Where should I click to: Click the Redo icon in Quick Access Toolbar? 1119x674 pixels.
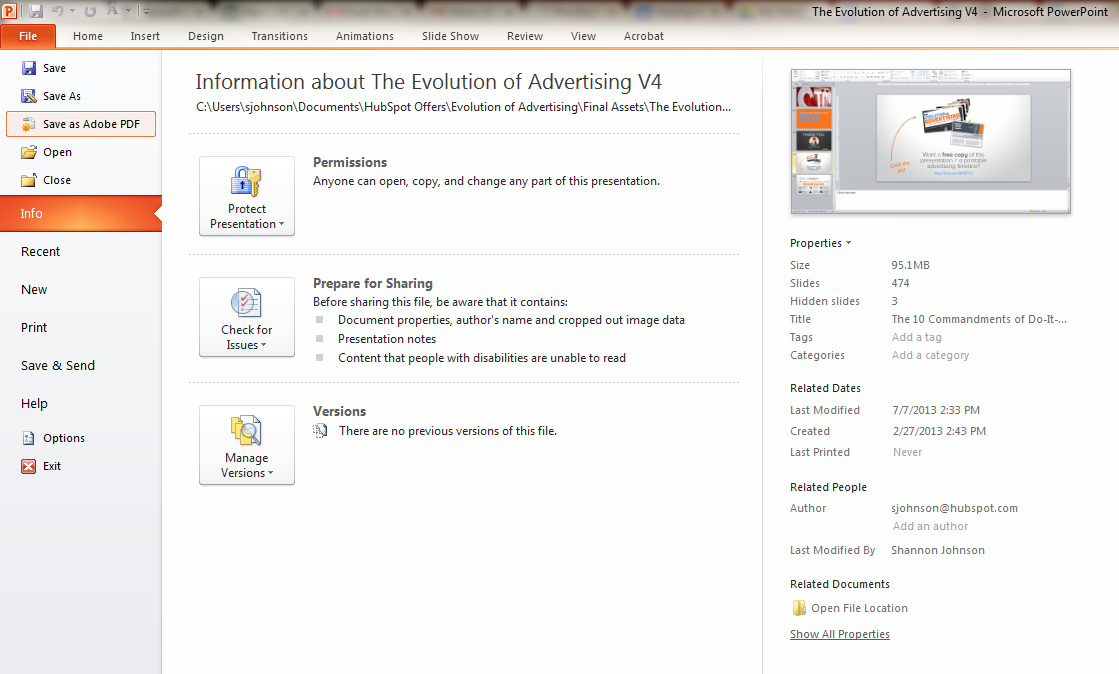(x=90, y=10)
